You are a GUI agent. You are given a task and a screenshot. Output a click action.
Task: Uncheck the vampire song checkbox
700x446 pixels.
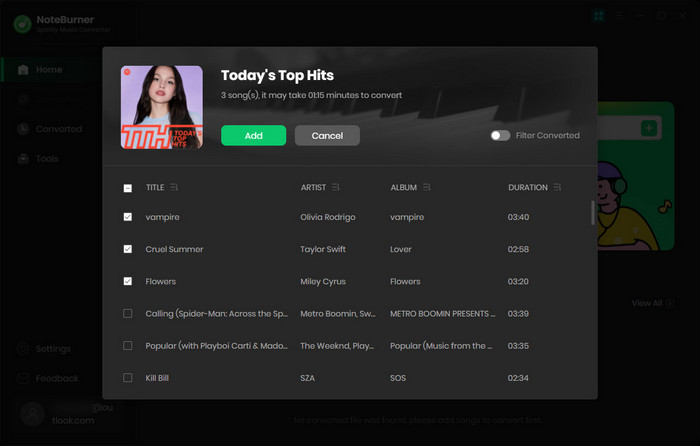(128, 217)
